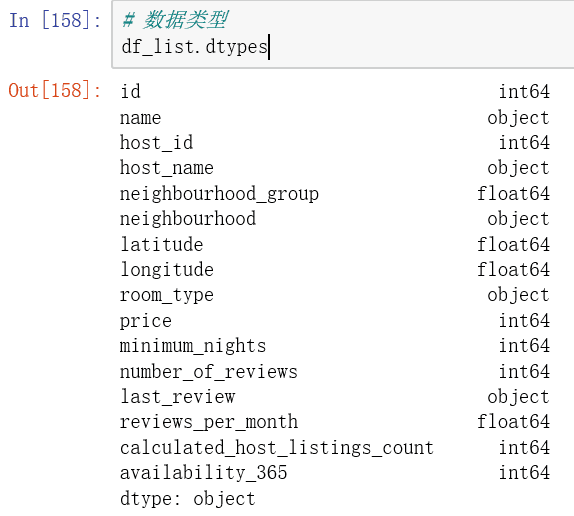Select the 'calculated_host_listings_count' row label
This screenshot has width=574, height=516.
point(277,448)
